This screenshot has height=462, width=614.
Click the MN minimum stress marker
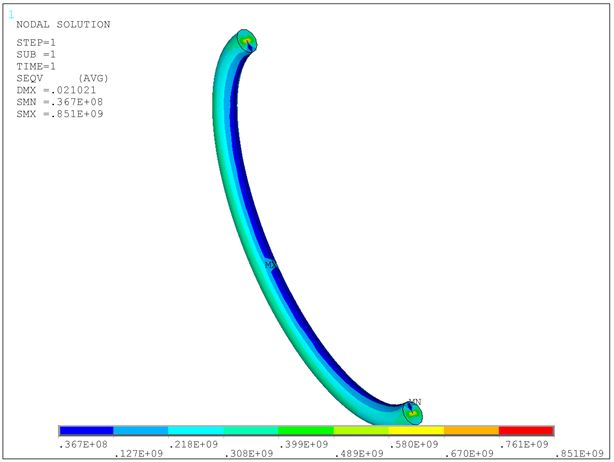(x=415, y=402)
